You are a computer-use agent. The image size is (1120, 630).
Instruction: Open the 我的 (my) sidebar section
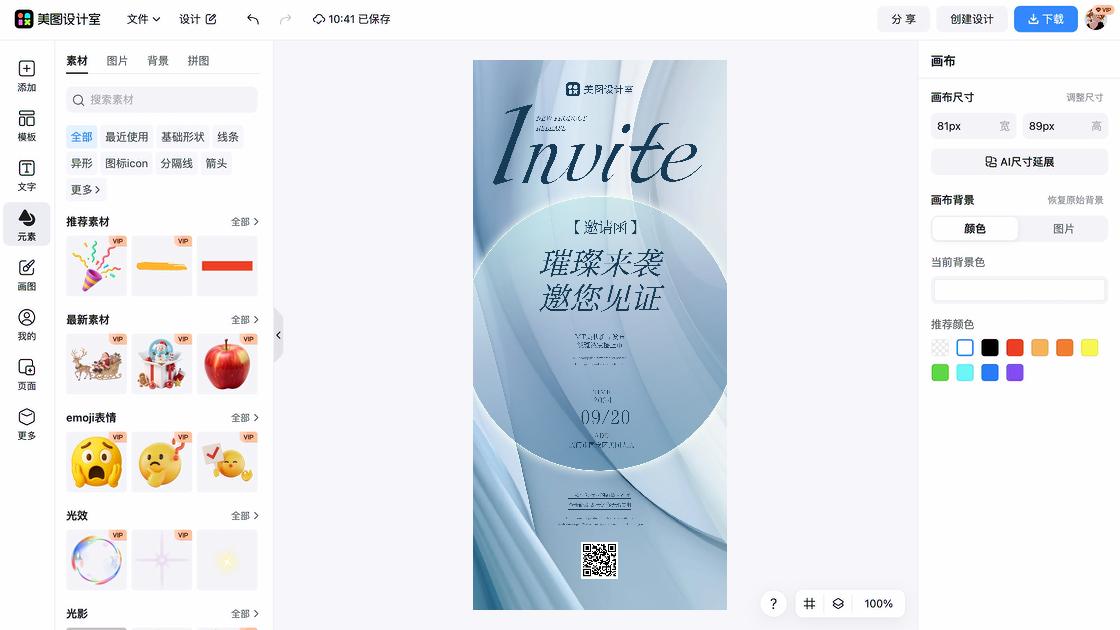(26, 324)
